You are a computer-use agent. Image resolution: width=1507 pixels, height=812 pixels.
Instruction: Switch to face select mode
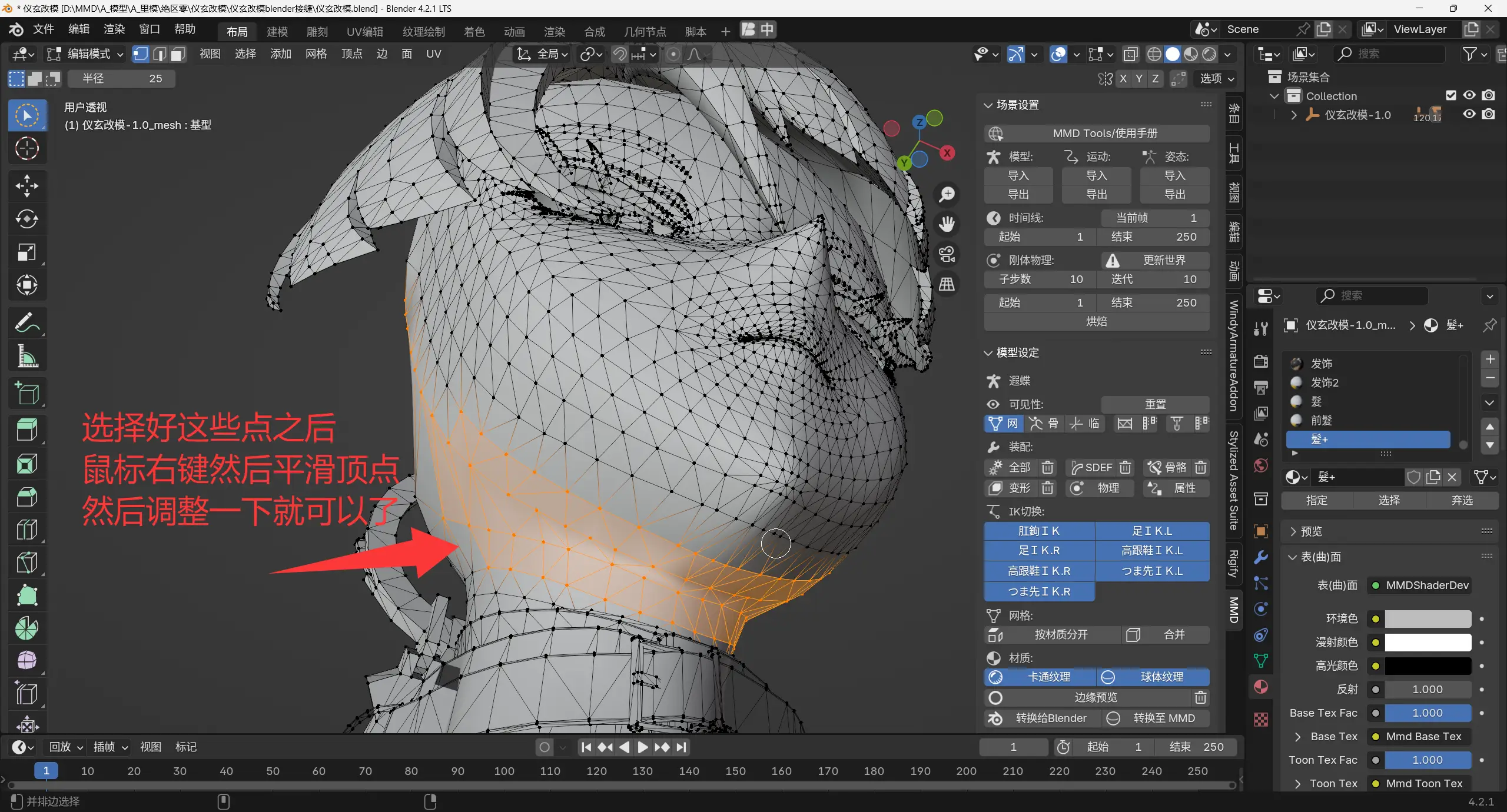click(178, 54)
